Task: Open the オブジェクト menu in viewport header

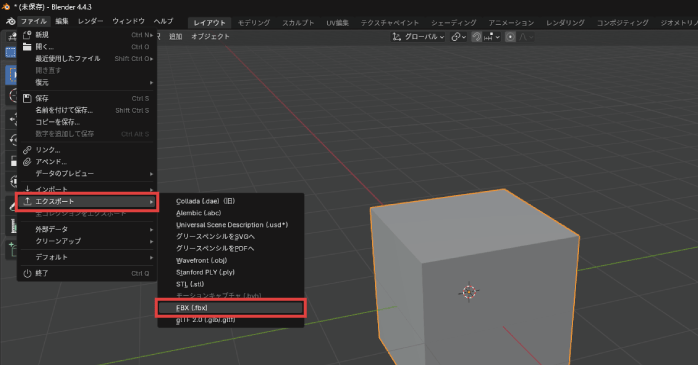Action: [210, 36]
